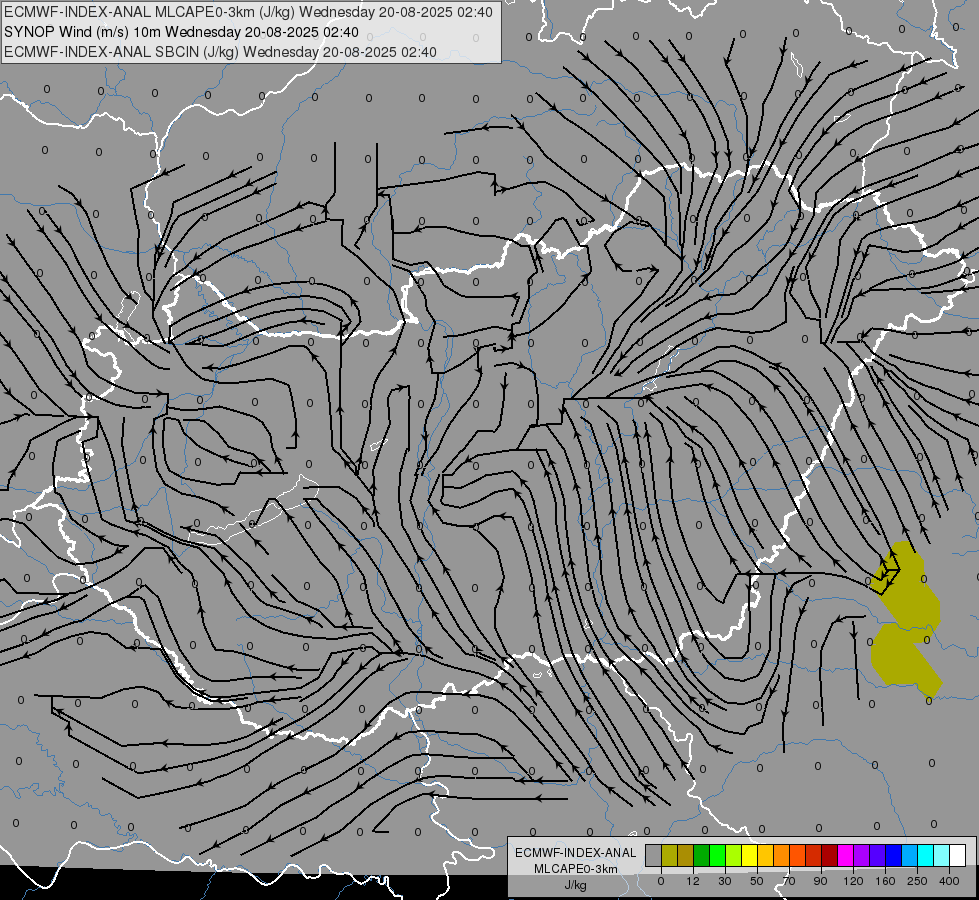Select the bright cyan legend swatch
This screenshot has height=900, width=979.
pyautogui.click(x=926, y=855)
